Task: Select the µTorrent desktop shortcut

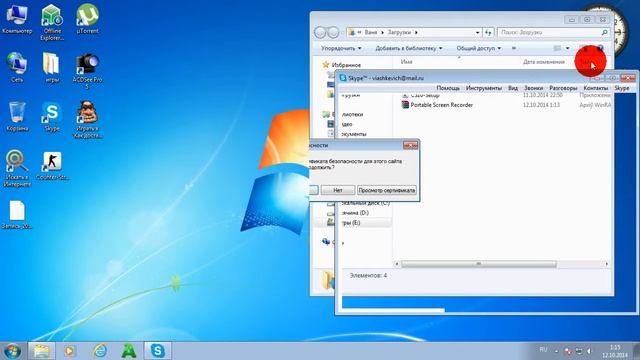Action: point(87,19)
